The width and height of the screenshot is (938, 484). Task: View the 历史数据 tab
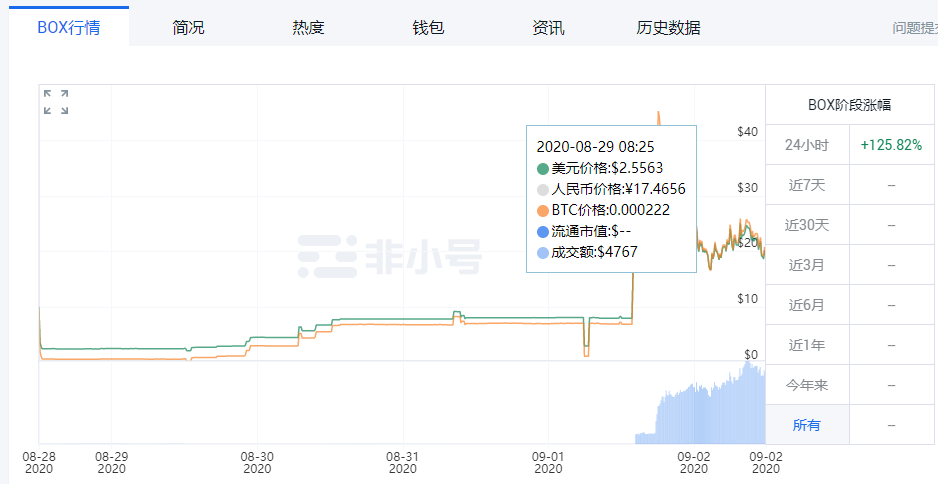point(668,28)
